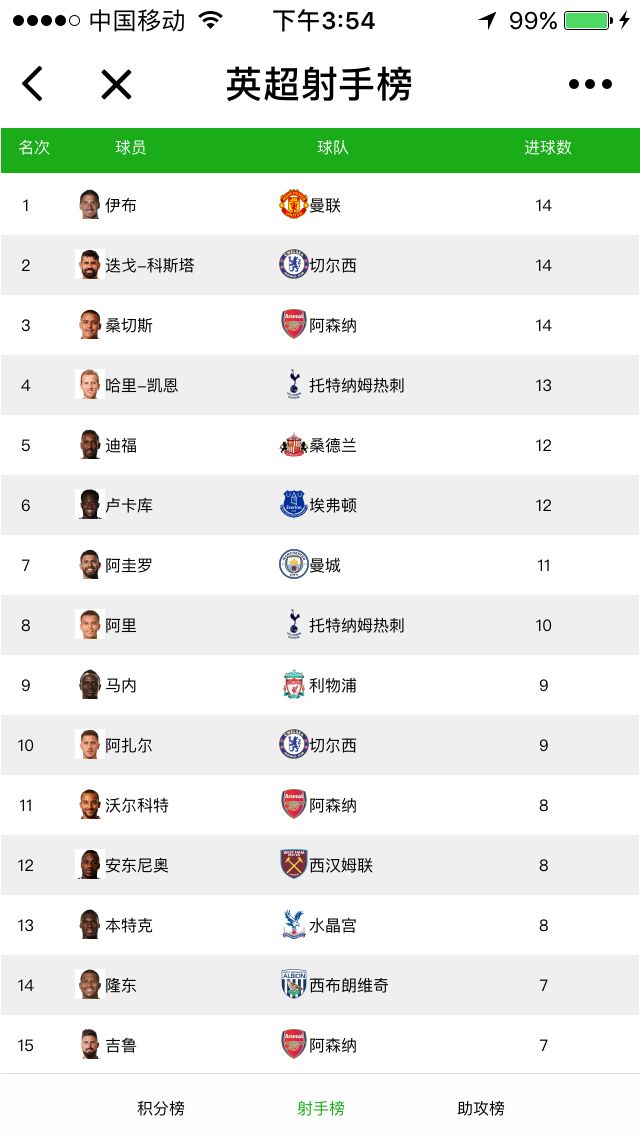
Task: Tap the Manchester United crest
Action: [x=294, y=204]
